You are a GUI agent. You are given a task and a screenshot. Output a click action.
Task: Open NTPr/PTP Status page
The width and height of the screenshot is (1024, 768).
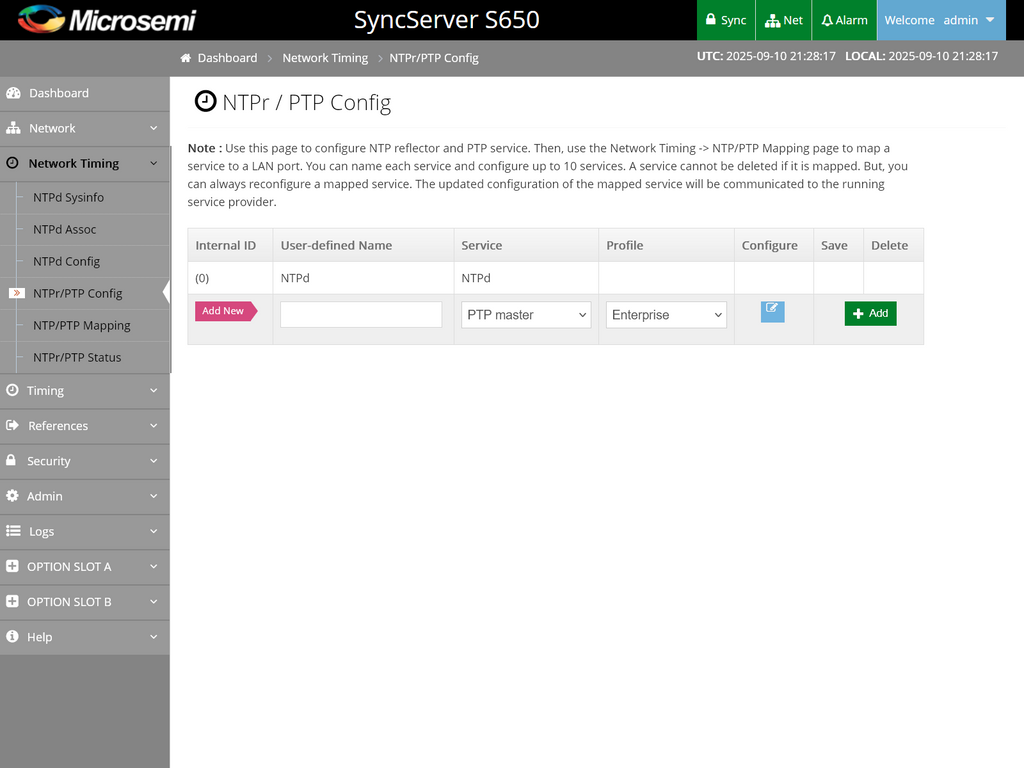(x=77, y=357)
